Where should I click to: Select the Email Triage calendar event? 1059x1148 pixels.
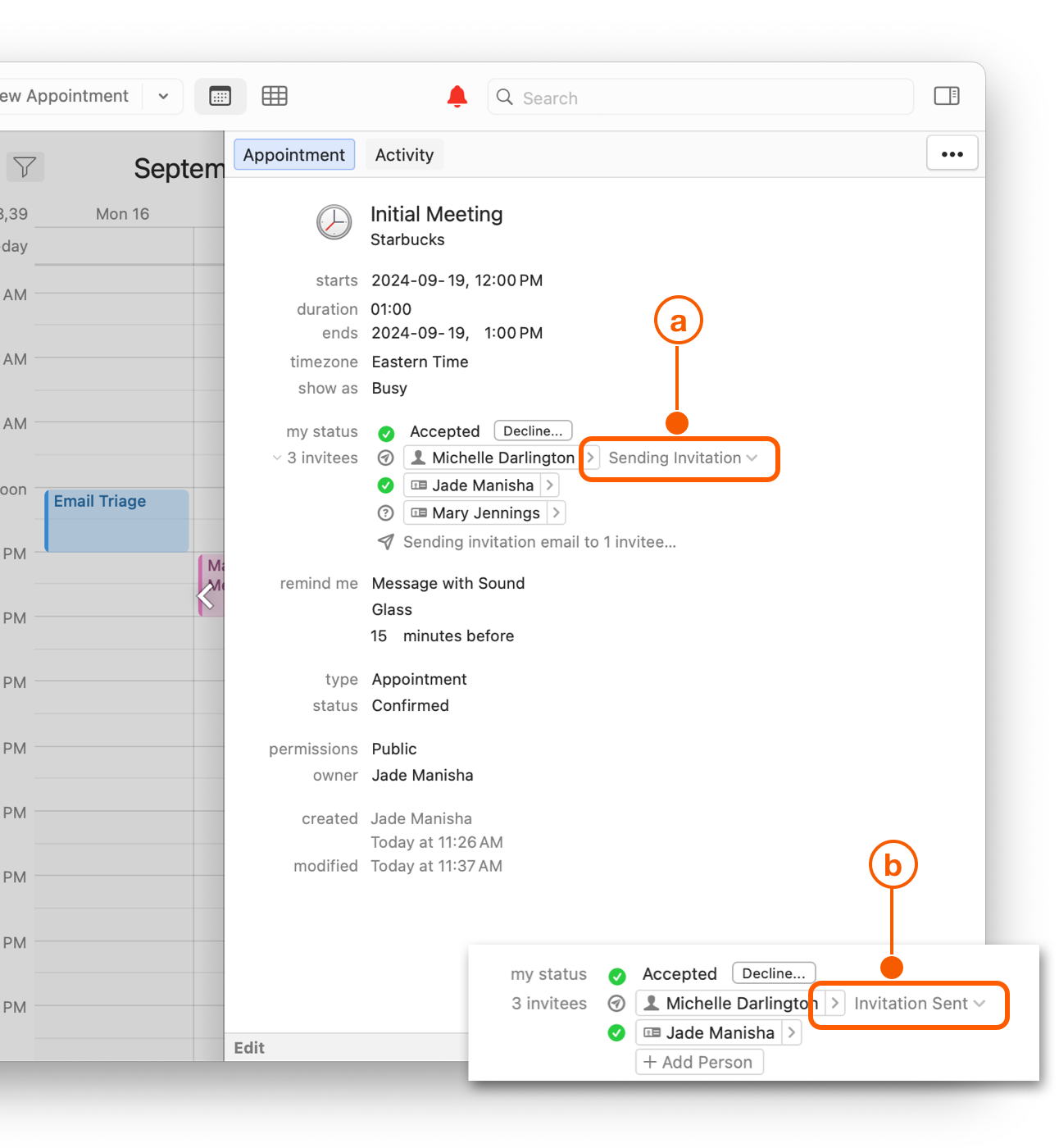[117, 521]
